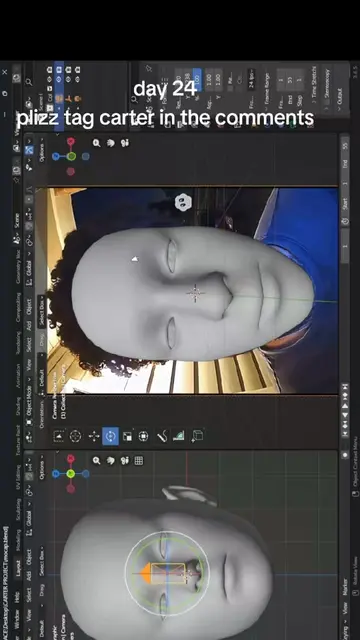Click the 3.6.5 version text
Screen dimensions: 360x640
[x=355, y=72]
